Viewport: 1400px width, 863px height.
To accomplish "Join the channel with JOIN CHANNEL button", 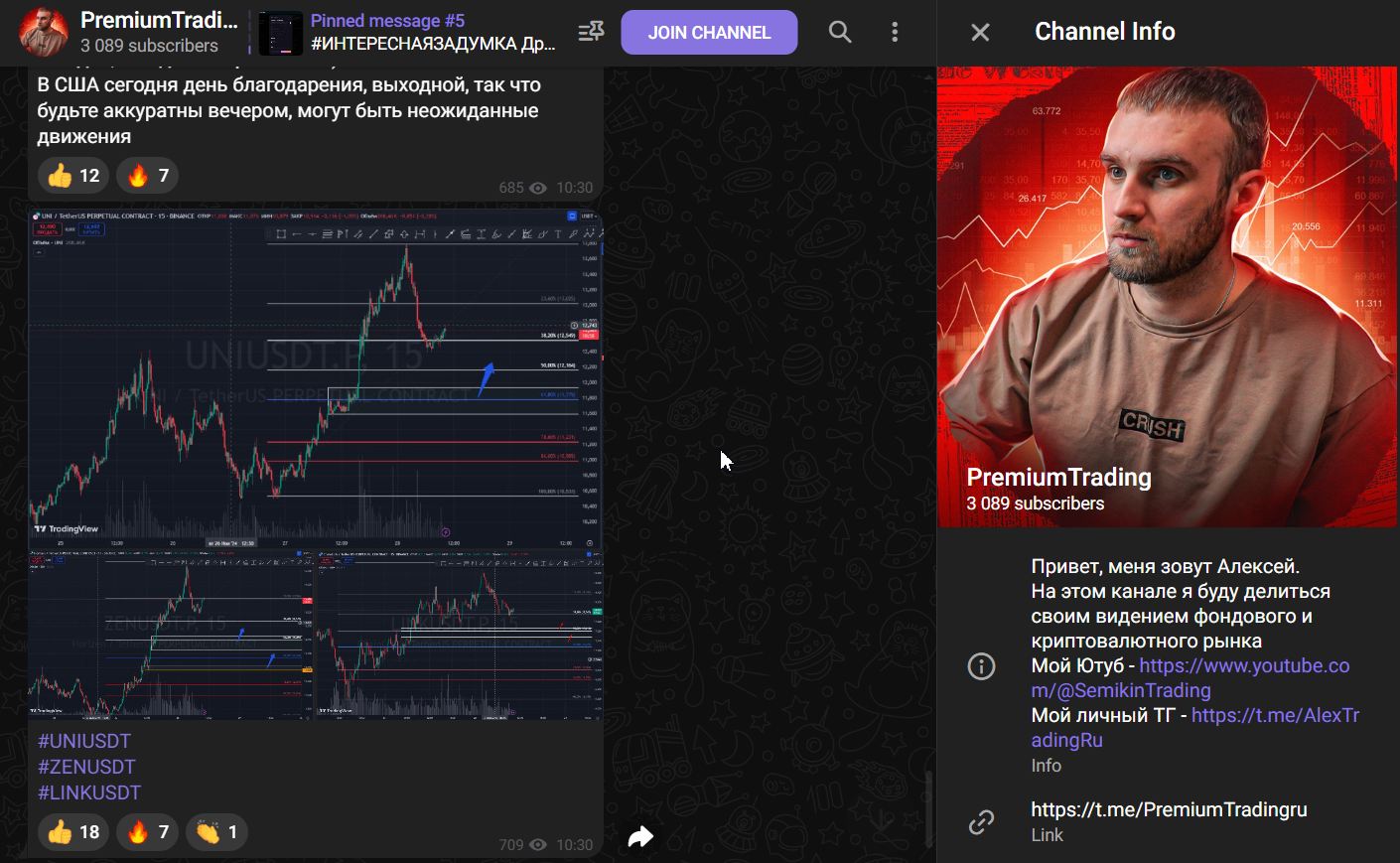I will (x=709, y=33).
